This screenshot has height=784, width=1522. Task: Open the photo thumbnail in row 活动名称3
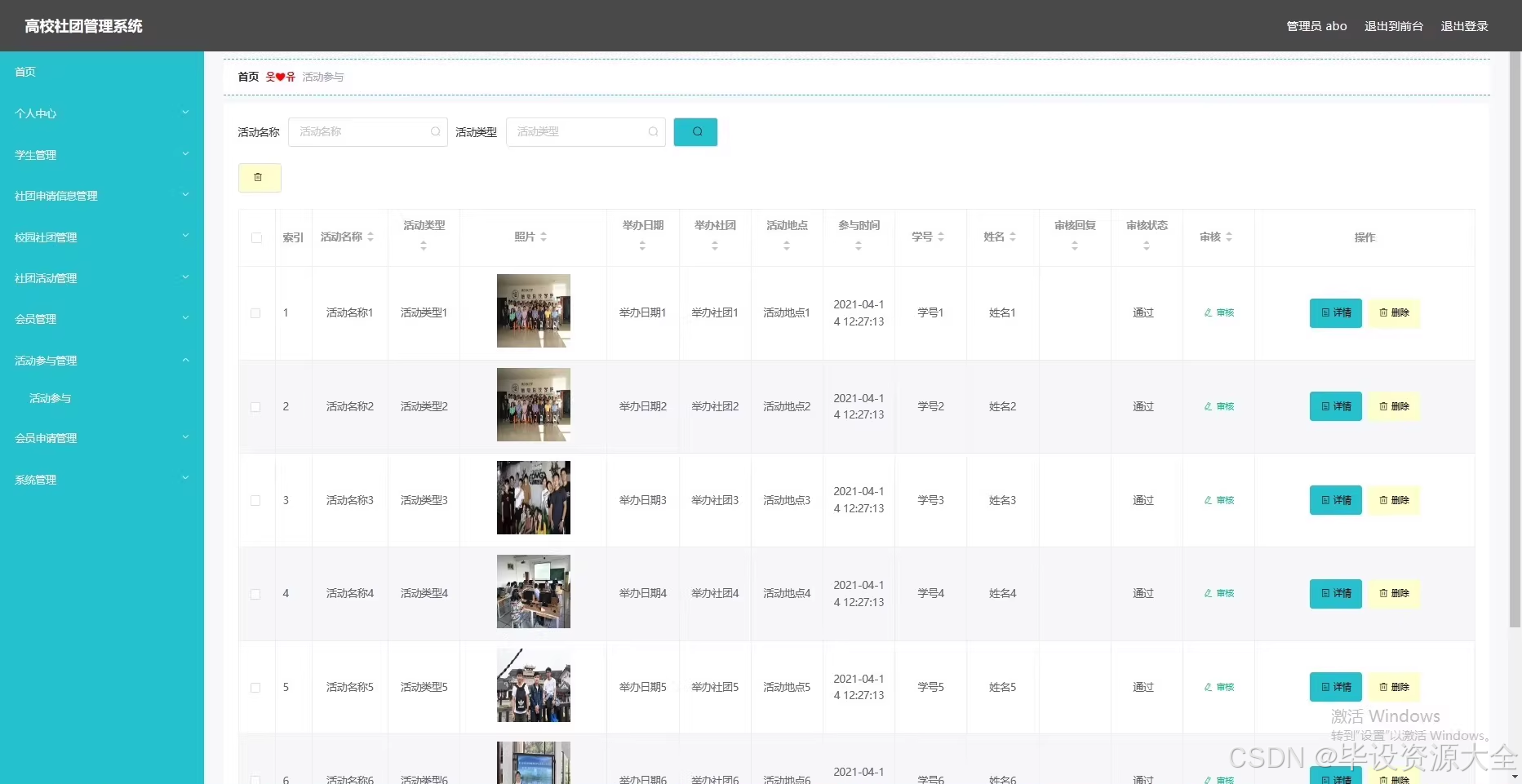pos(534,498)
